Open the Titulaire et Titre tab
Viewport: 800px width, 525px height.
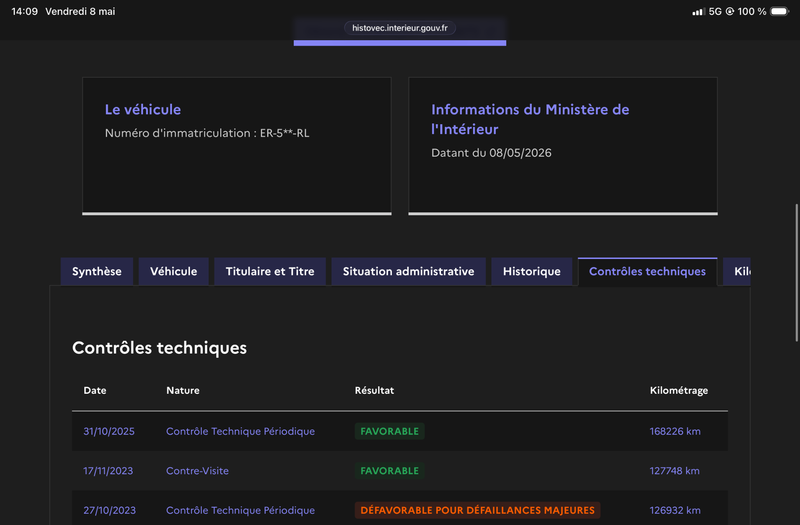click(270, 271)
